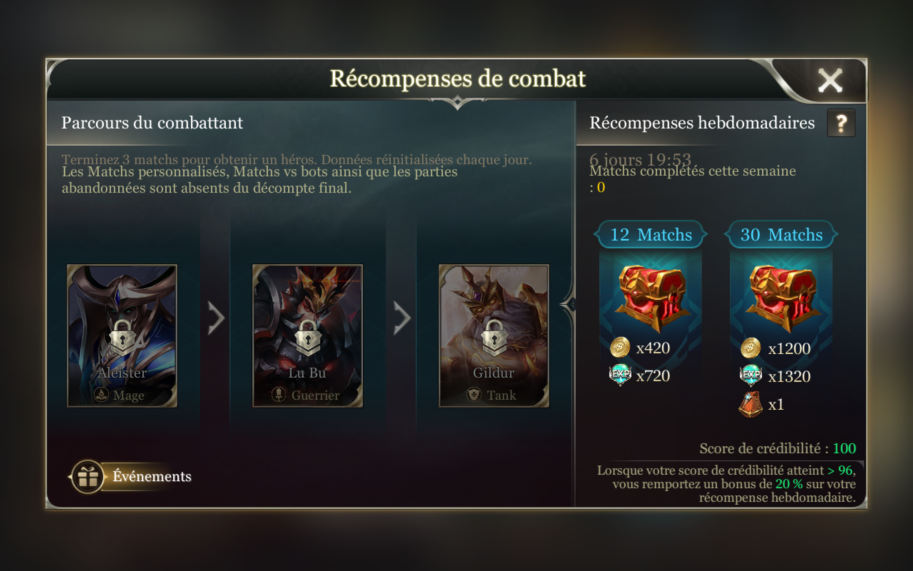The image size is (913, 571).
Task: Click the arrow between Lu Bu and Gildur
Action: pos(402,318)
